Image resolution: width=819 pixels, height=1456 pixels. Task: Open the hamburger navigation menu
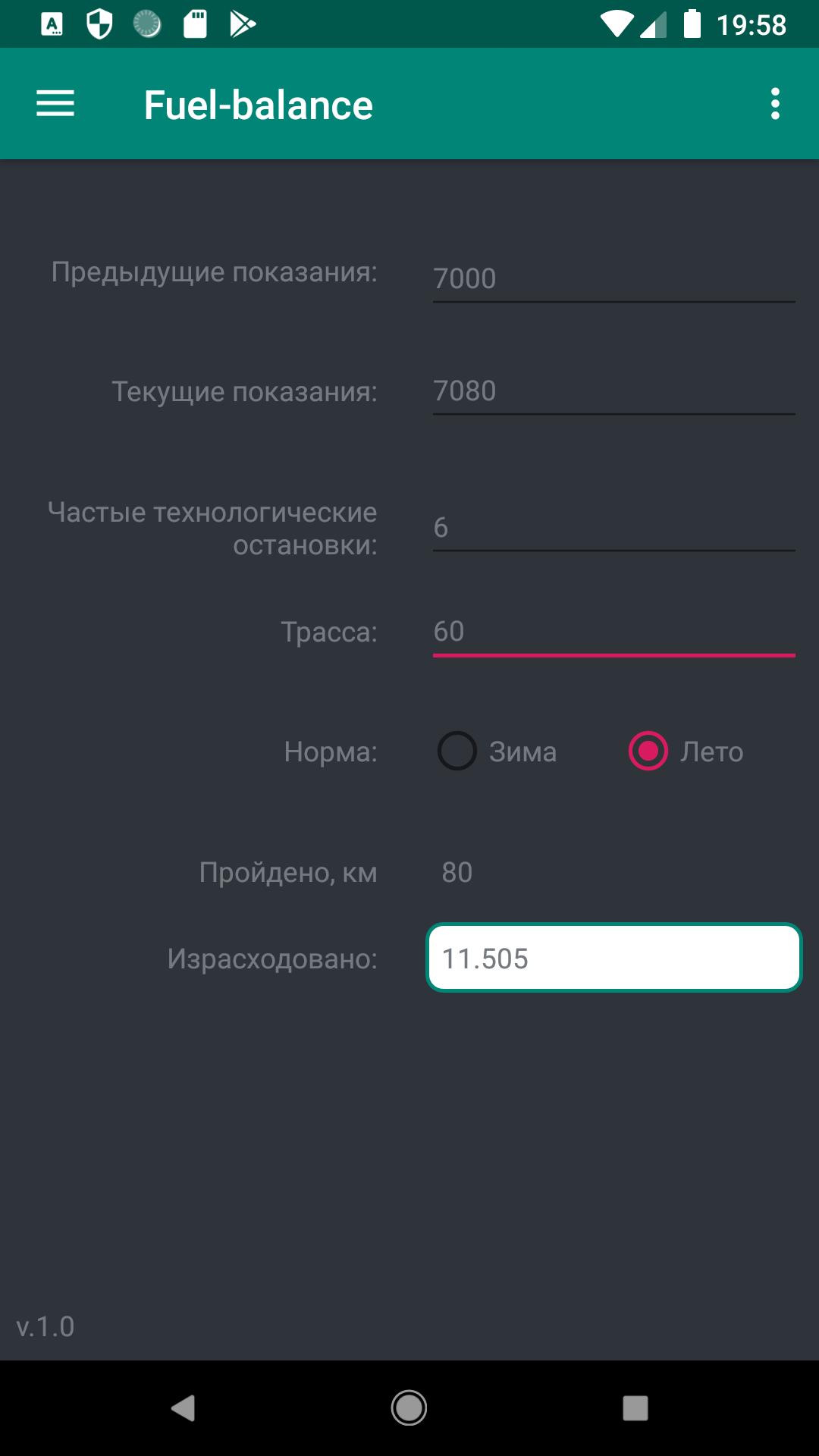(x=55, y=104)
